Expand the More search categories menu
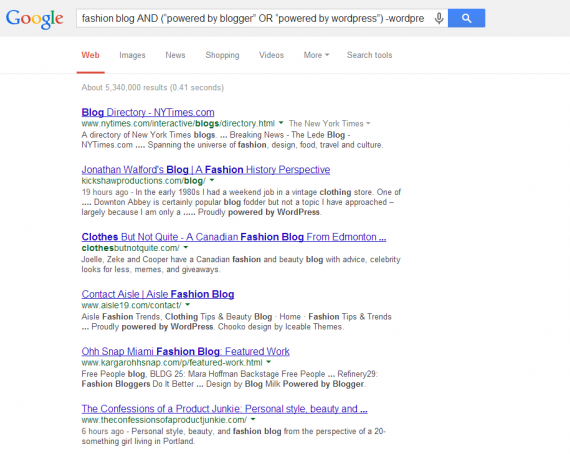Viewport: 570px width, 454px height. pyautogui.click(x=316, y=55)
